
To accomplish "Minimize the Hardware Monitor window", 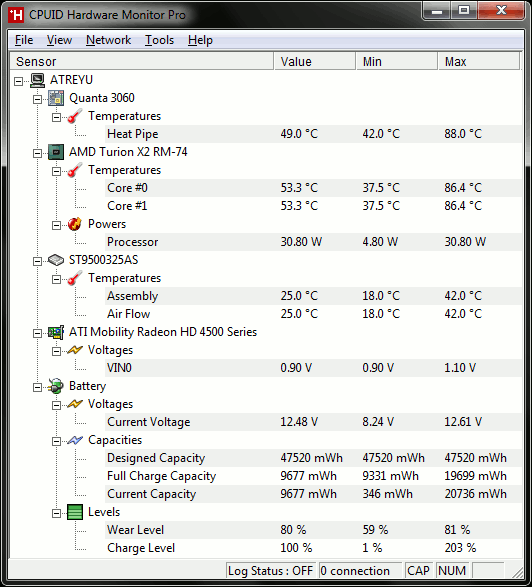I will 437,11.
